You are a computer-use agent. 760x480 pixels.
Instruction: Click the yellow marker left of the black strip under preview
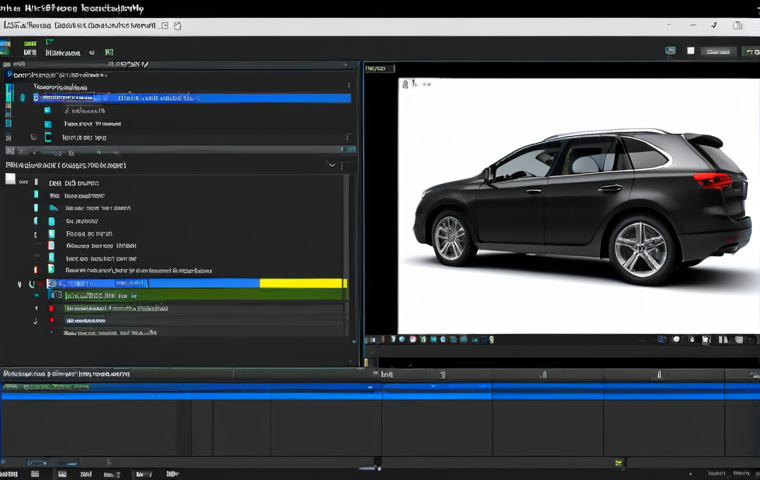[366, 362]
